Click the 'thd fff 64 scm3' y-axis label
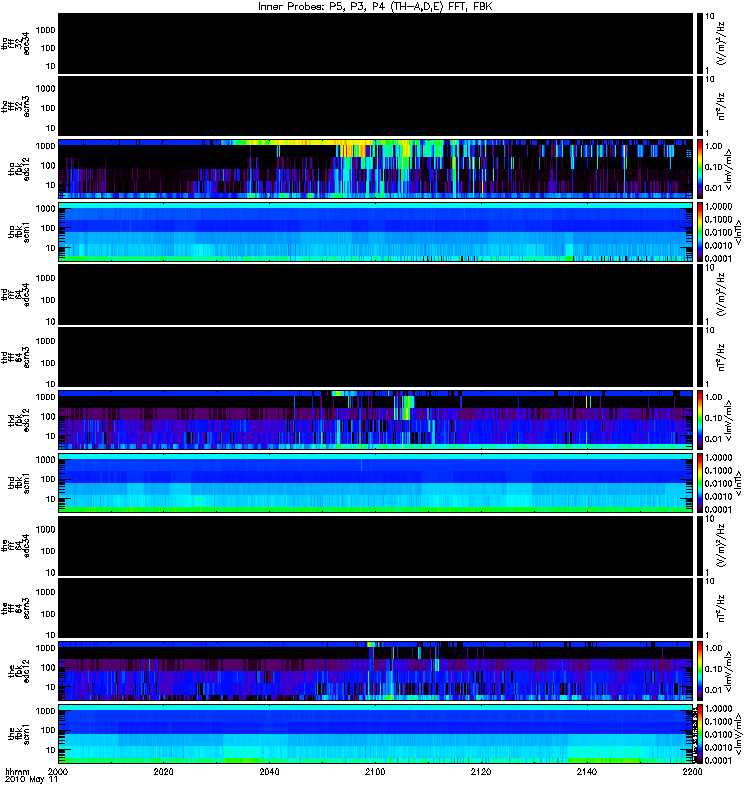The image size is (750, 800). click(x=15, y=357)
